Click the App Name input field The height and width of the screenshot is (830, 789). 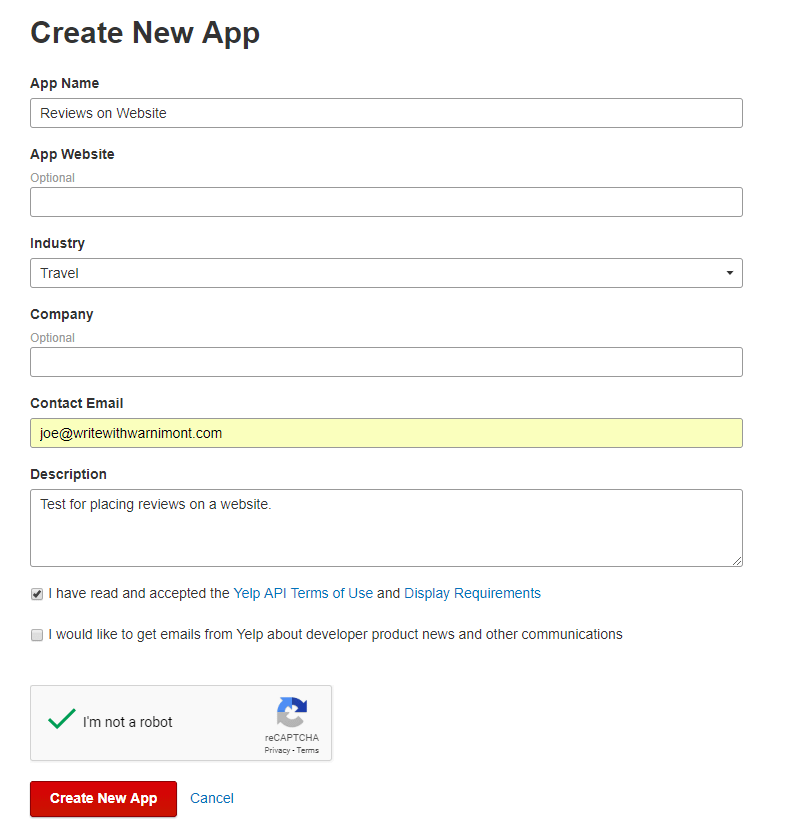pyautogui.click(x=386, y=113)
